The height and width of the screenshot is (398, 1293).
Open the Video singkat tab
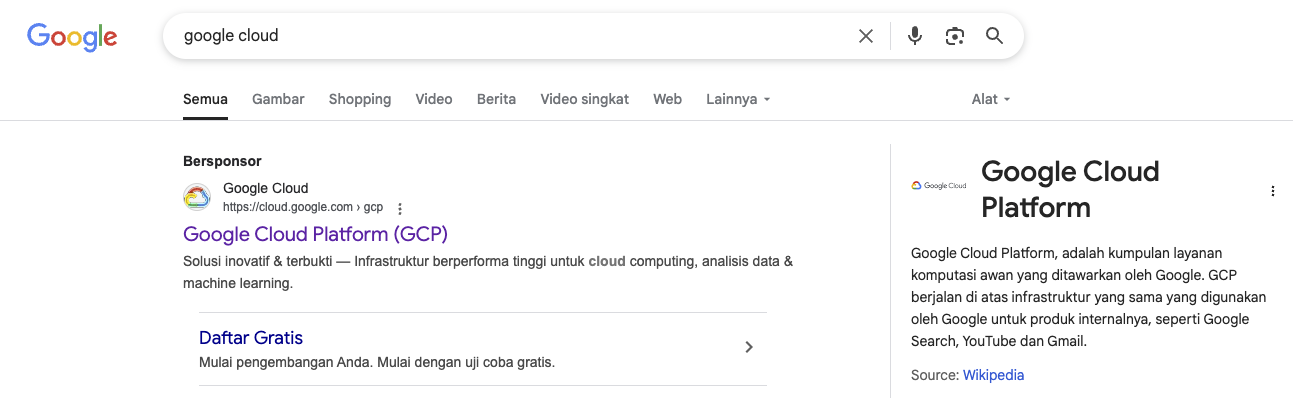[585, 99]
